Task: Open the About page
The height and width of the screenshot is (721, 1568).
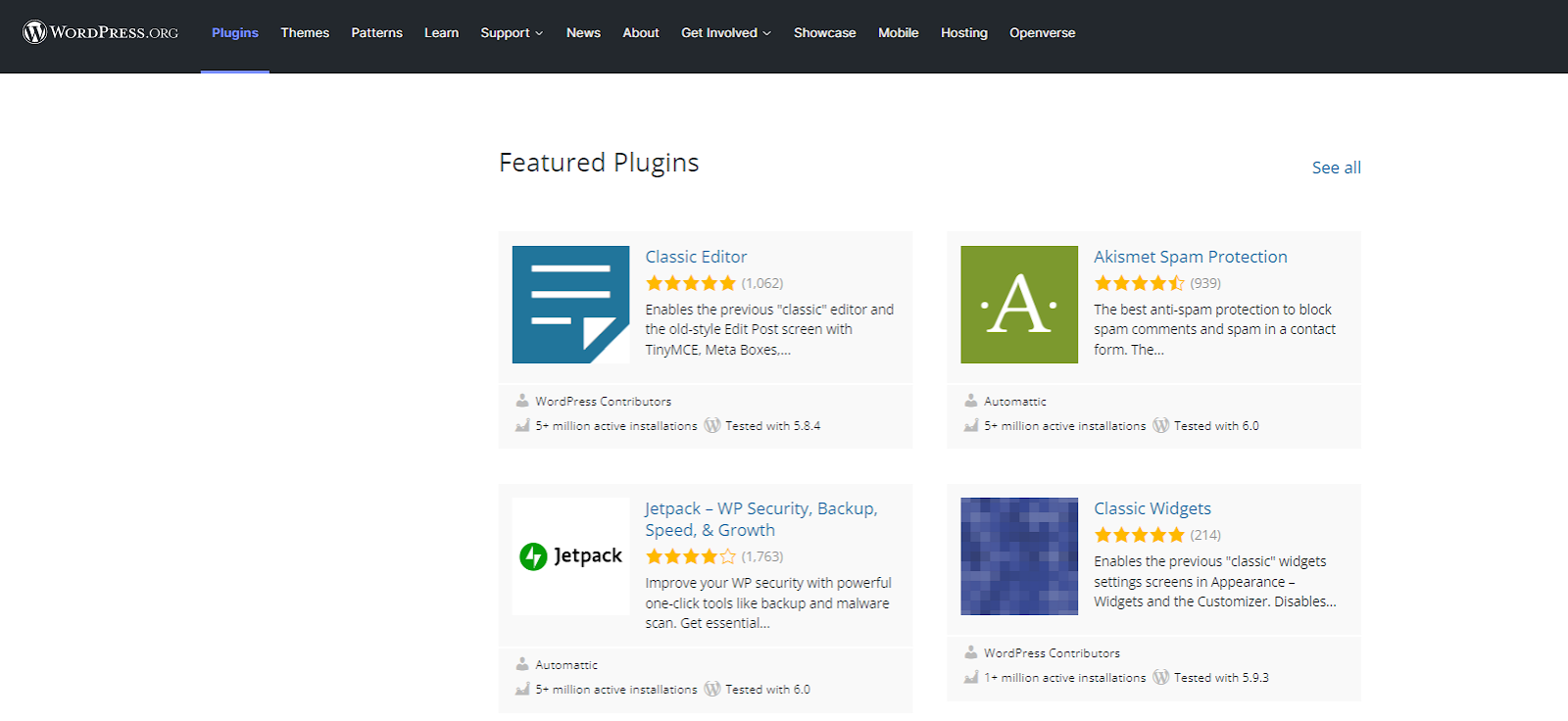Action: pos(641,32)
